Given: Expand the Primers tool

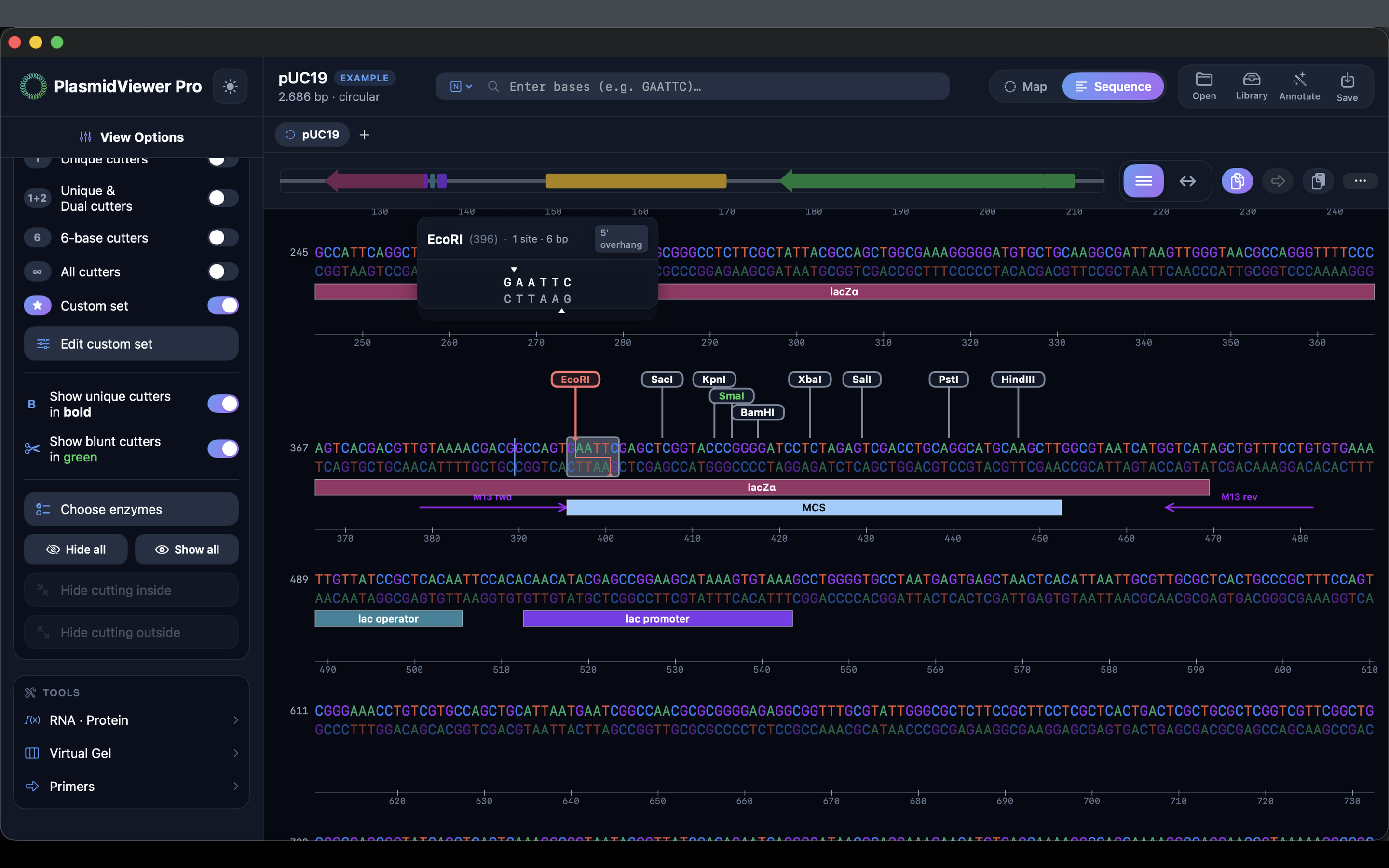Looking at the screenshot, I should [132, 786].
